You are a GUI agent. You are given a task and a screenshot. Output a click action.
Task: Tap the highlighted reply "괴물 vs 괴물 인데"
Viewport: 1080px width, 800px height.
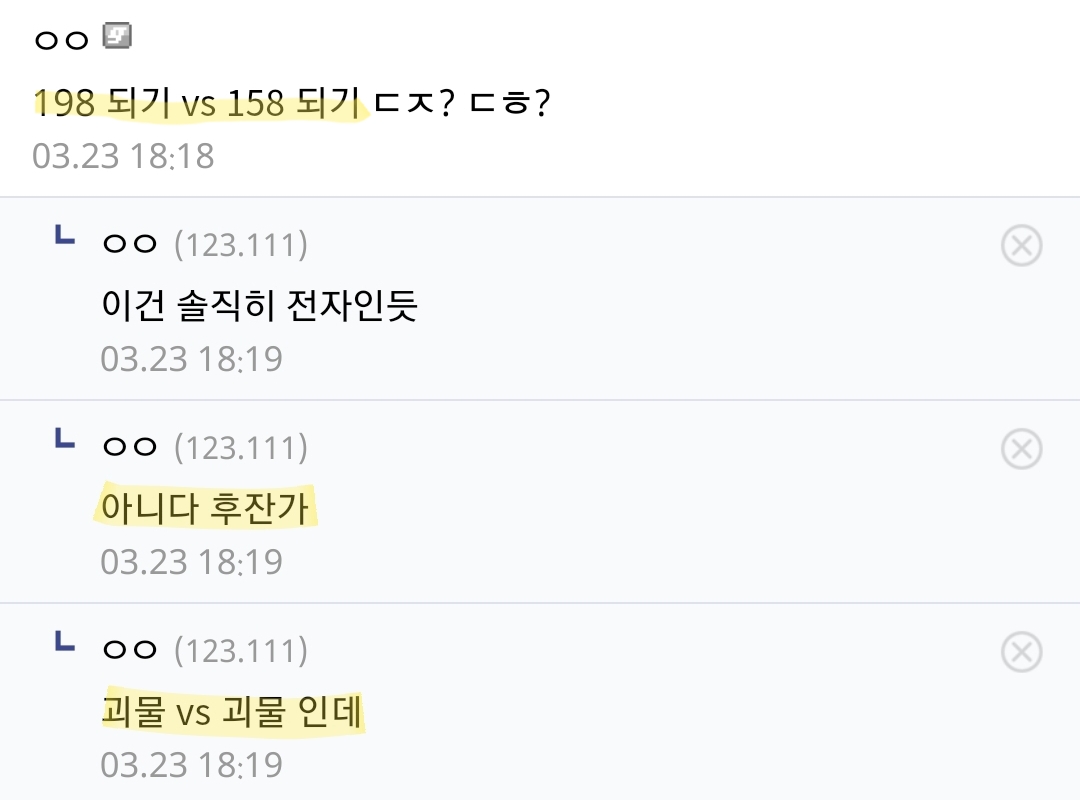pos(233,713)
